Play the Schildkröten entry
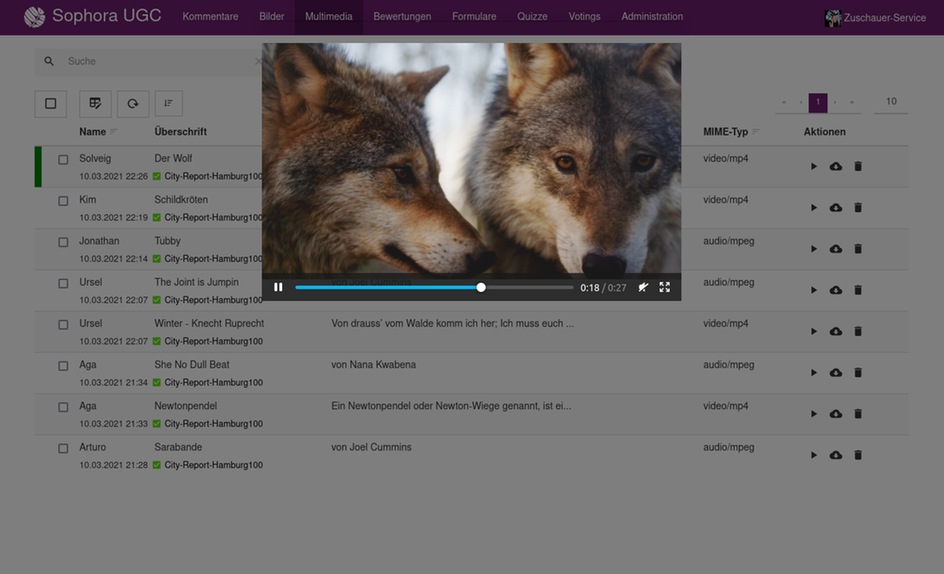The image size is (944, 574). point(813,208)
